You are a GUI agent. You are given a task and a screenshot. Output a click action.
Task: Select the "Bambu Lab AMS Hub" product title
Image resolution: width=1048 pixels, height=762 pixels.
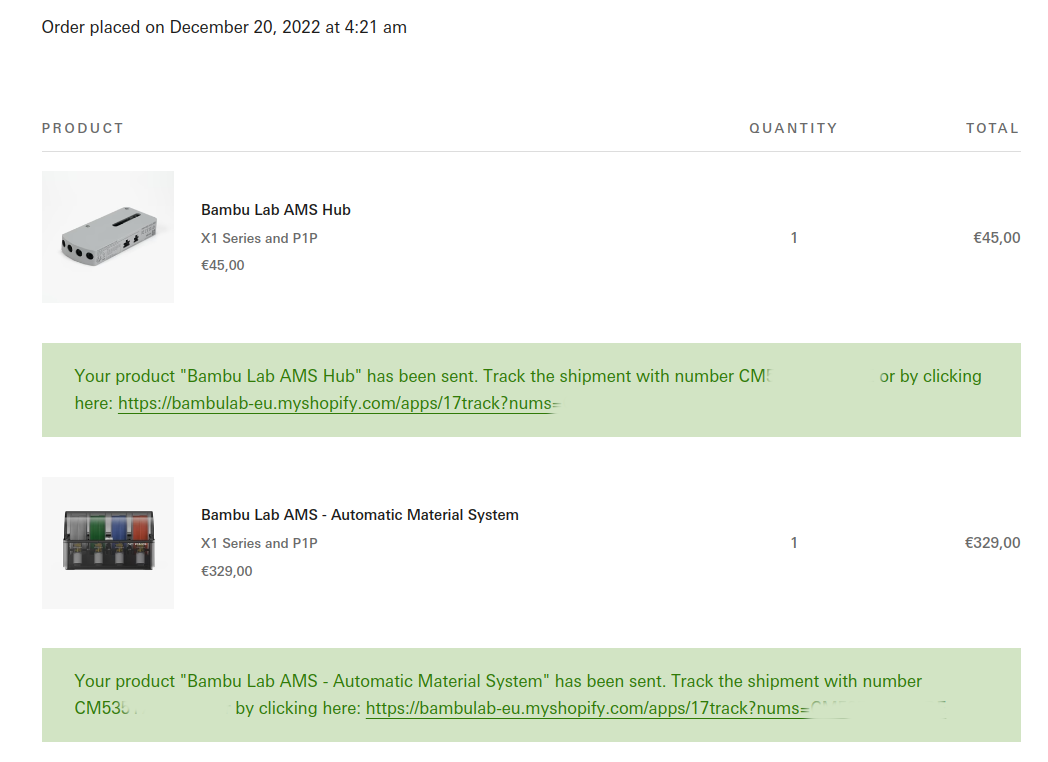click(x=276, y=210)
